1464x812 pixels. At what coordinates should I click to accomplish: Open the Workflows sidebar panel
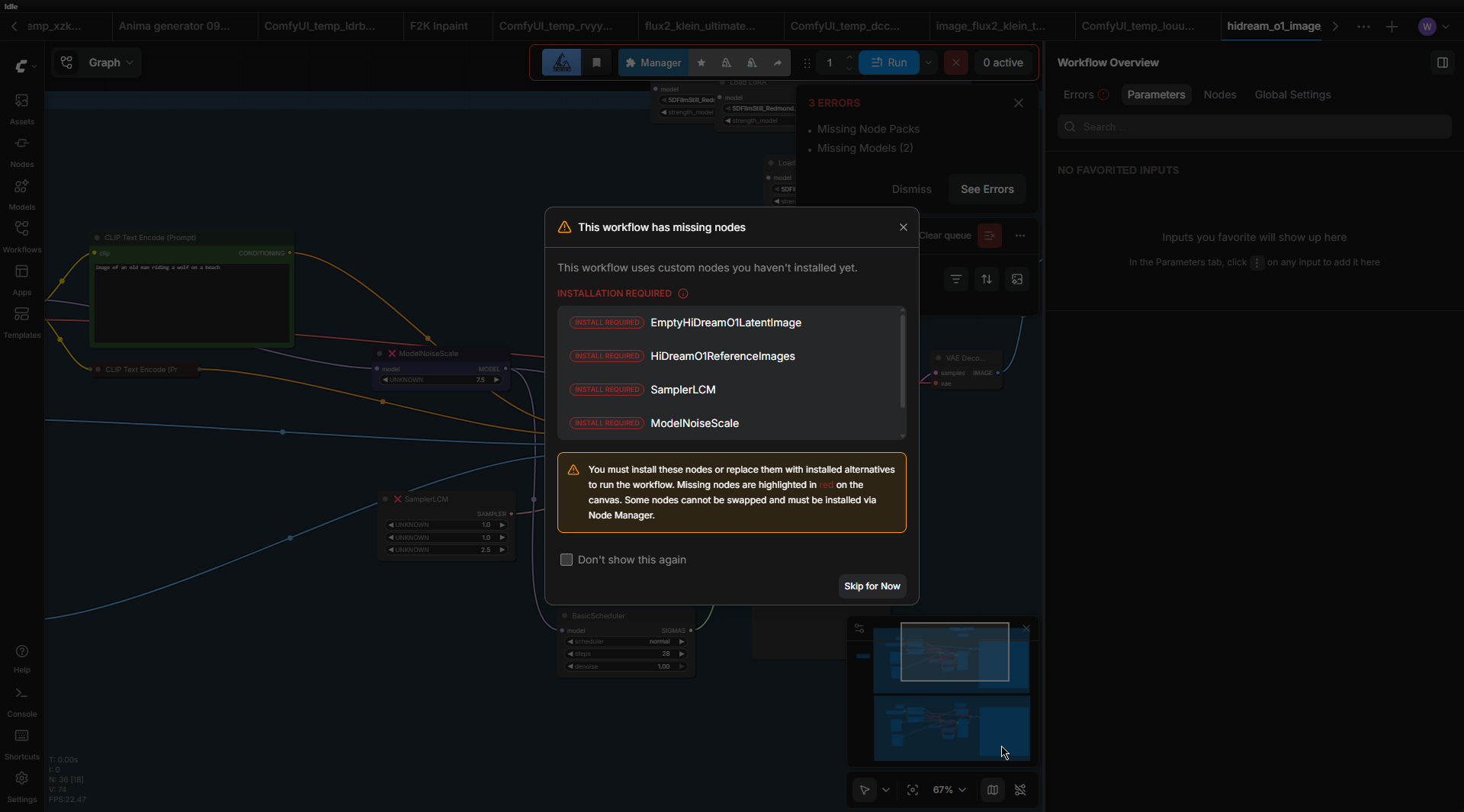(x=21, y=237)
